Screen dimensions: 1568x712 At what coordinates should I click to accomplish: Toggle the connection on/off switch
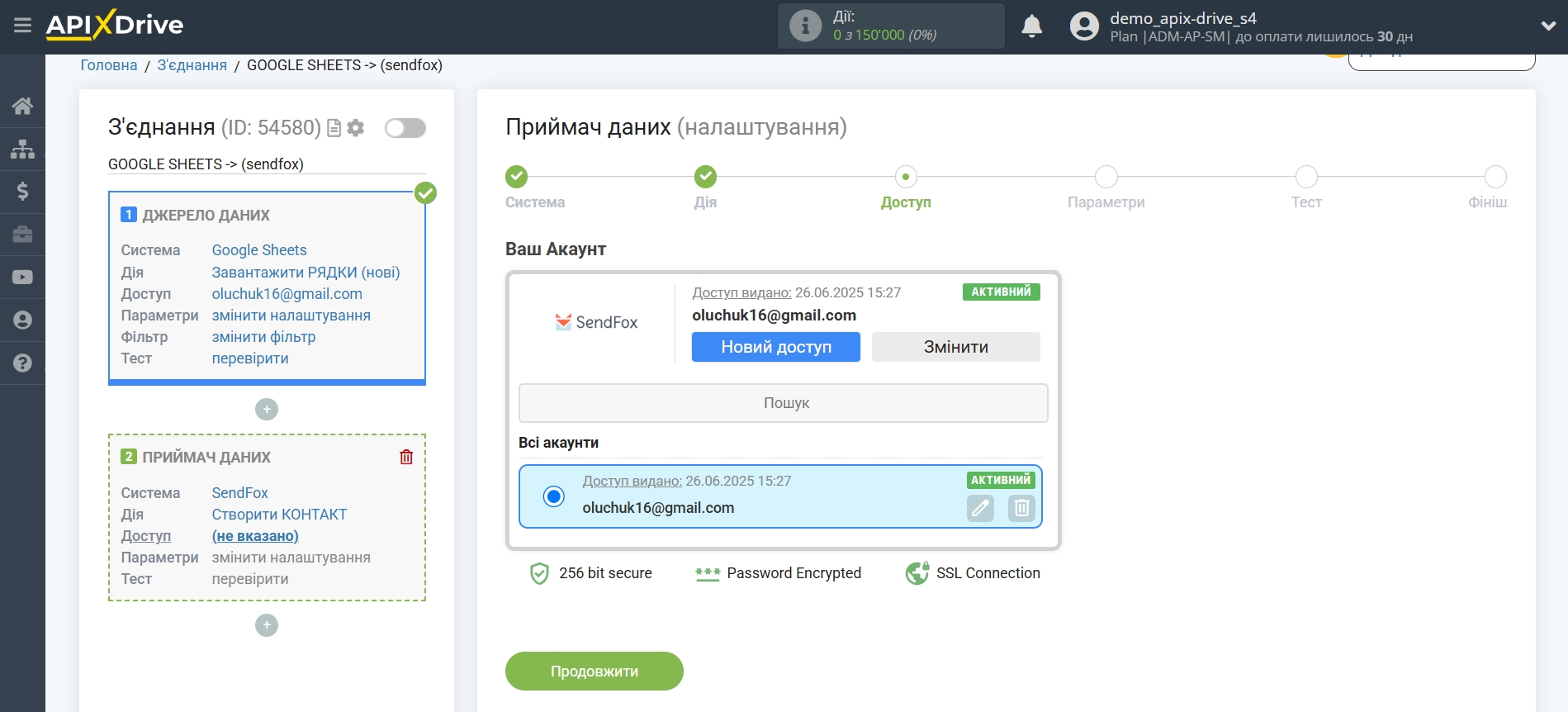point(405,128)
